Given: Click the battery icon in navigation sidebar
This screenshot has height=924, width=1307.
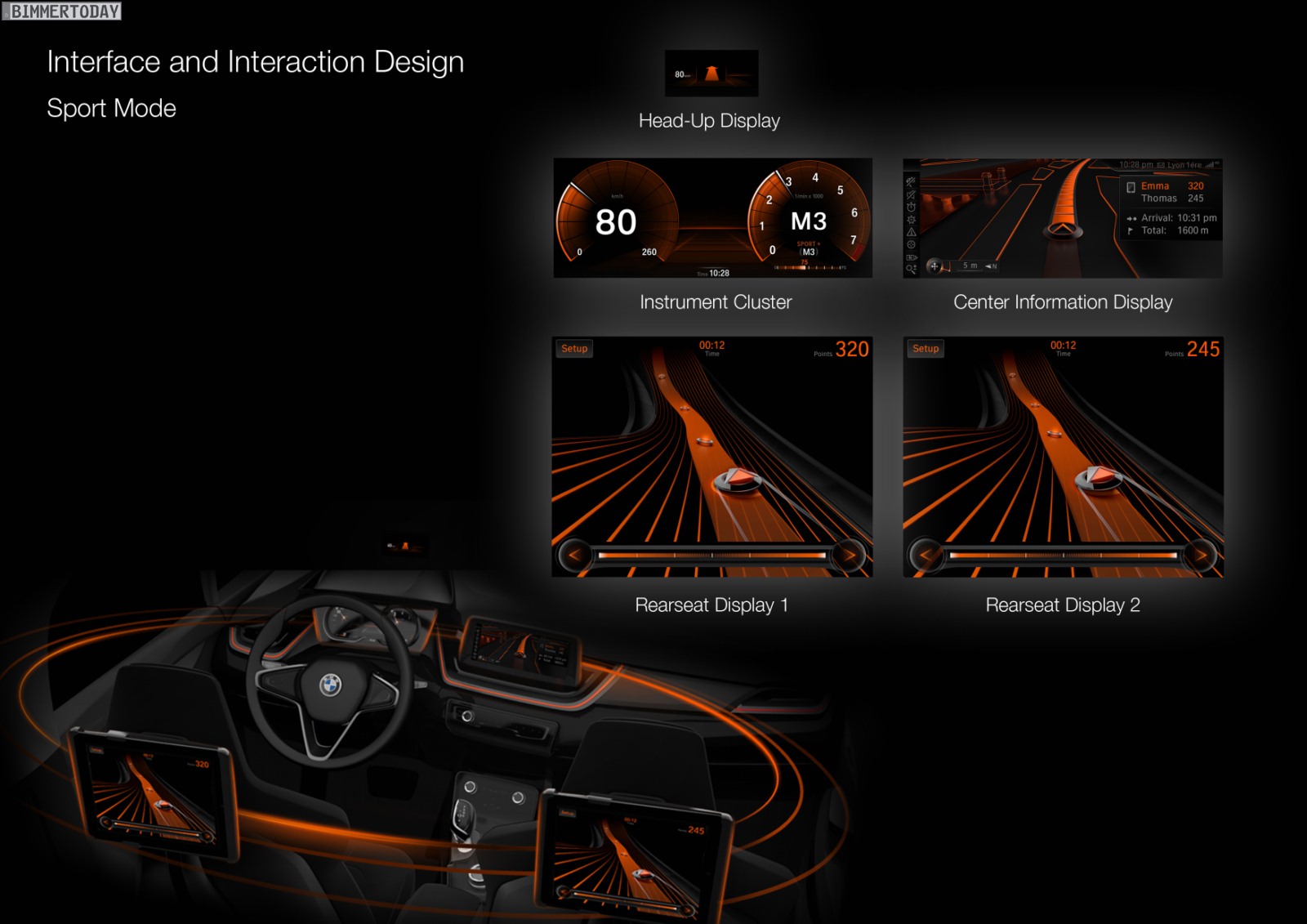Looking at the screenshot, I should point(911,257).
